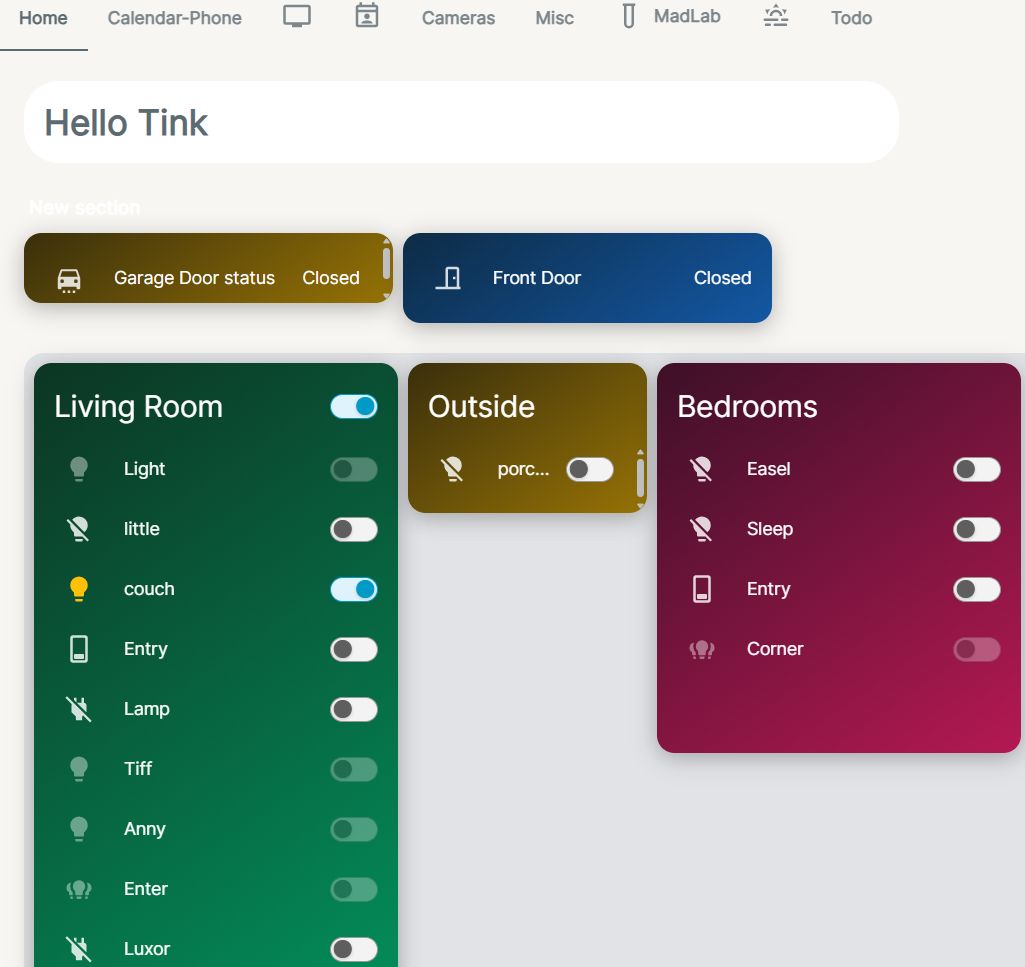Click the Luxor unplugged-plug icon
The height and width of the screenshot is (967, 1025).
tap(79, 949)
